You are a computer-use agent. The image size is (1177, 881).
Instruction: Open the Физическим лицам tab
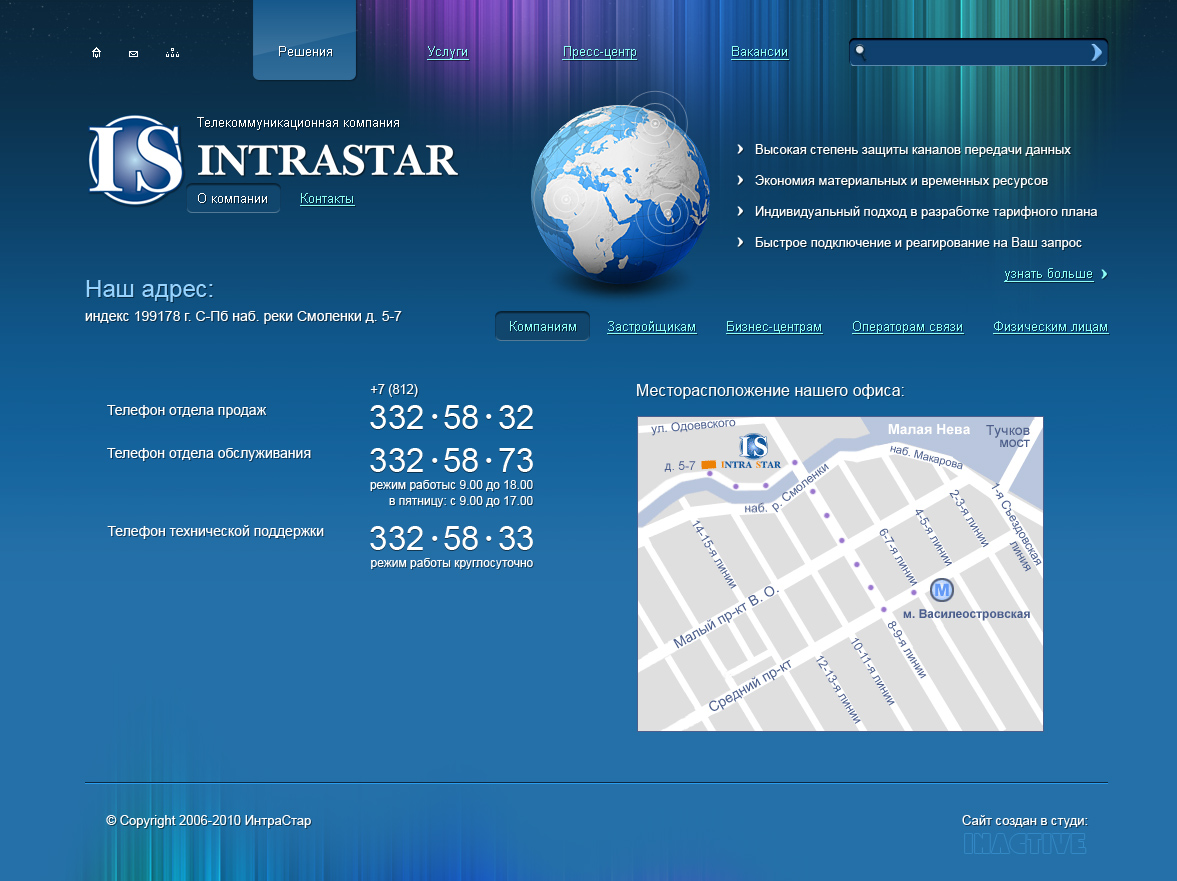(x=1050, y=326)
